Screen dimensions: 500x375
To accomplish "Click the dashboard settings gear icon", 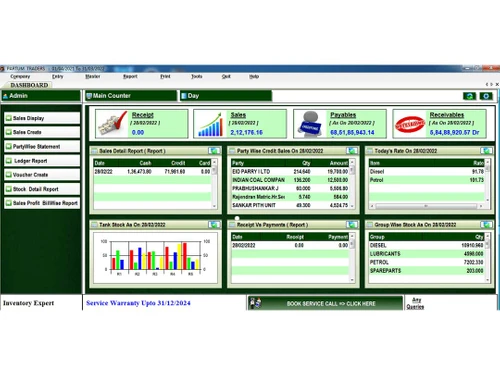I will pyautogui.click(x=486, y=96).
